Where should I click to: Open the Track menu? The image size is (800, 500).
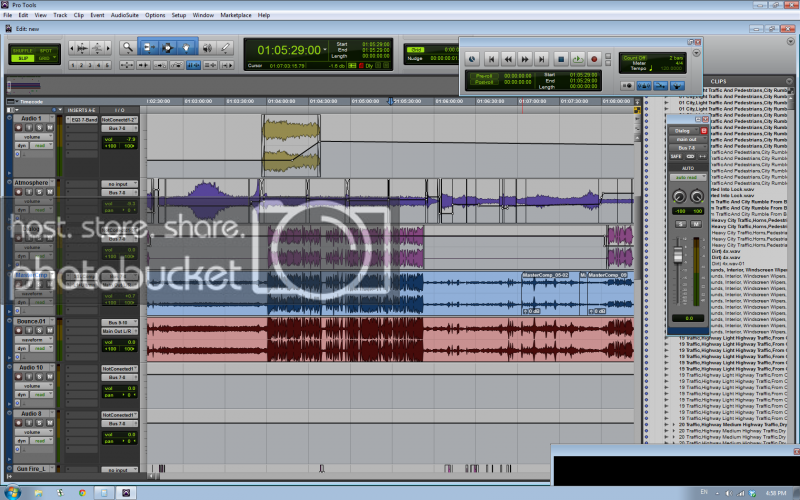(60, 15)
